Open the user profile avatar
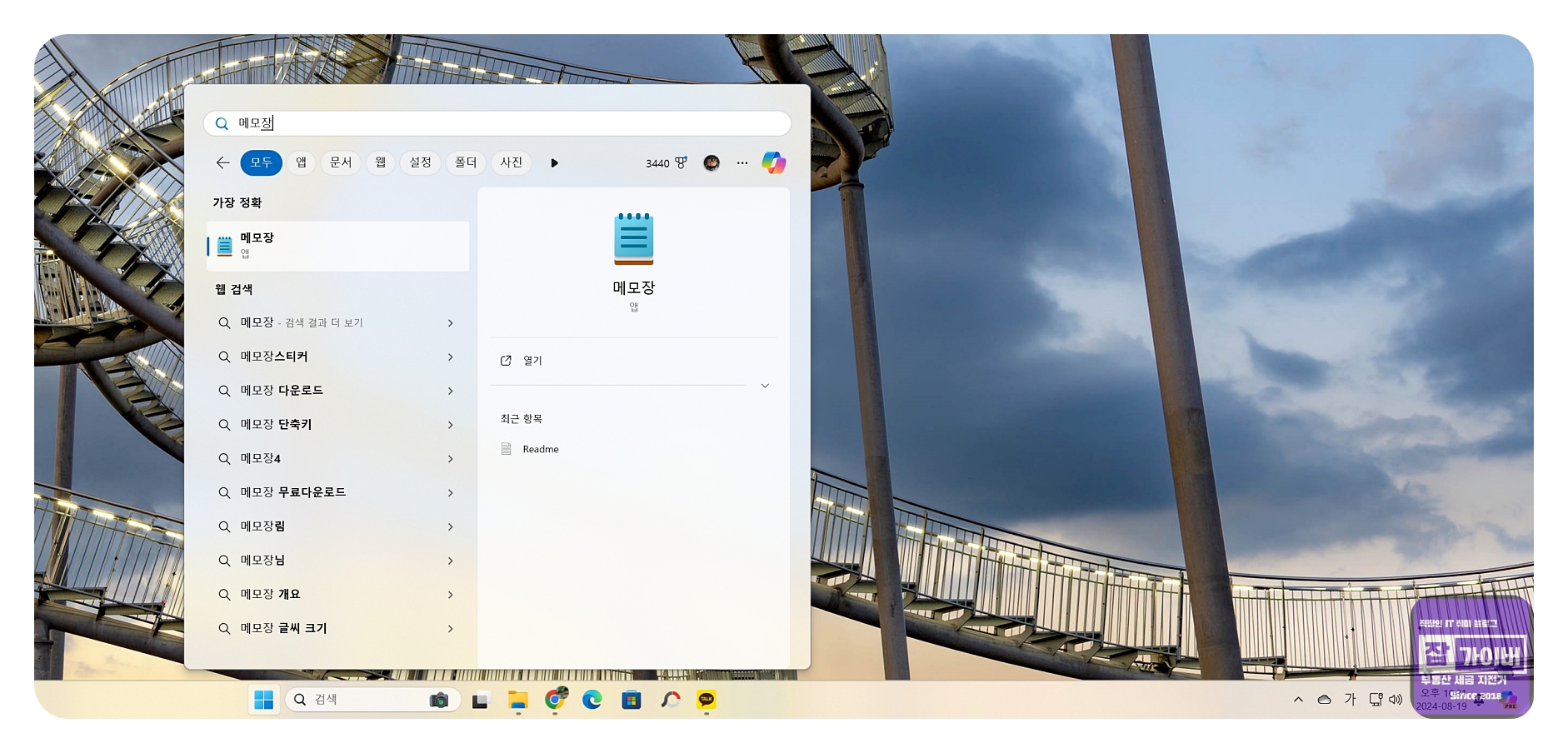The image size is (1568, 753). pos(712,162)
